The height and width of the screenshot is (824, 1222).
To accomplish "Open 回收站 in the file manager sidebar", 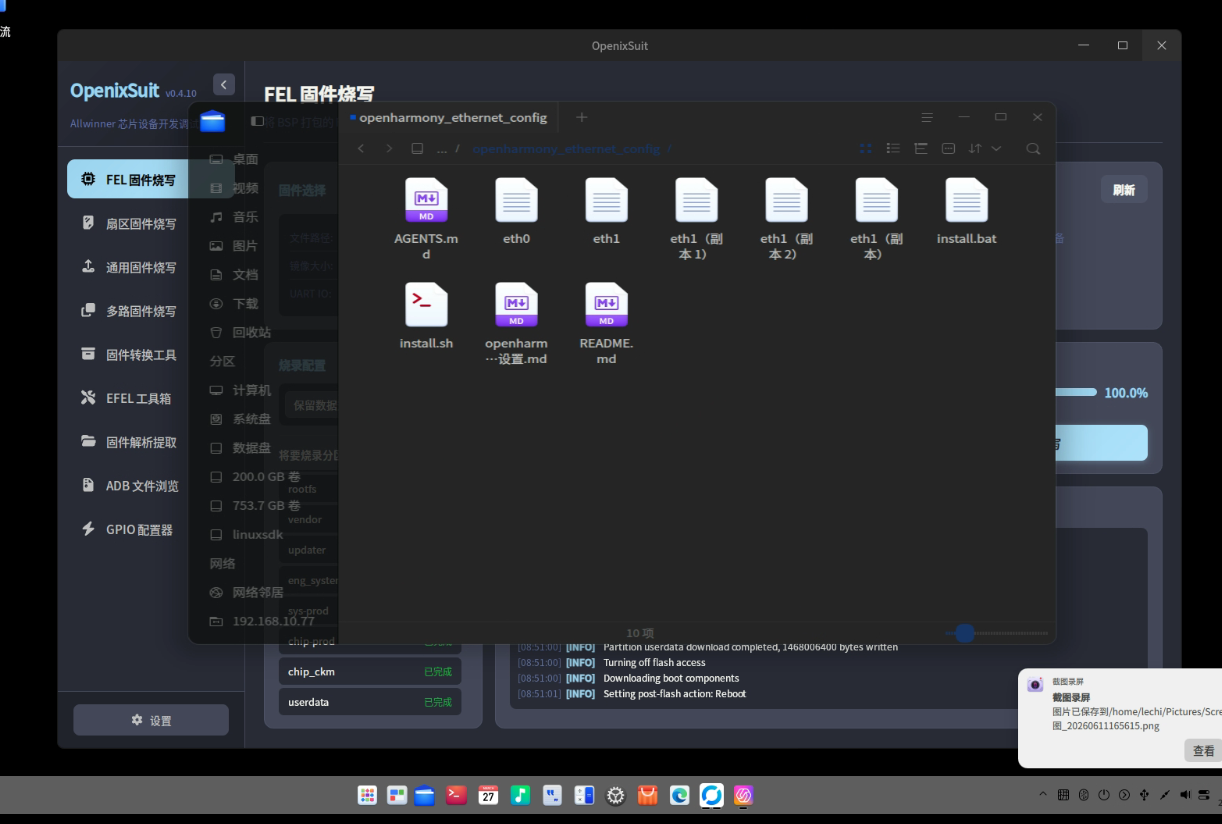I will pos(240,332).
